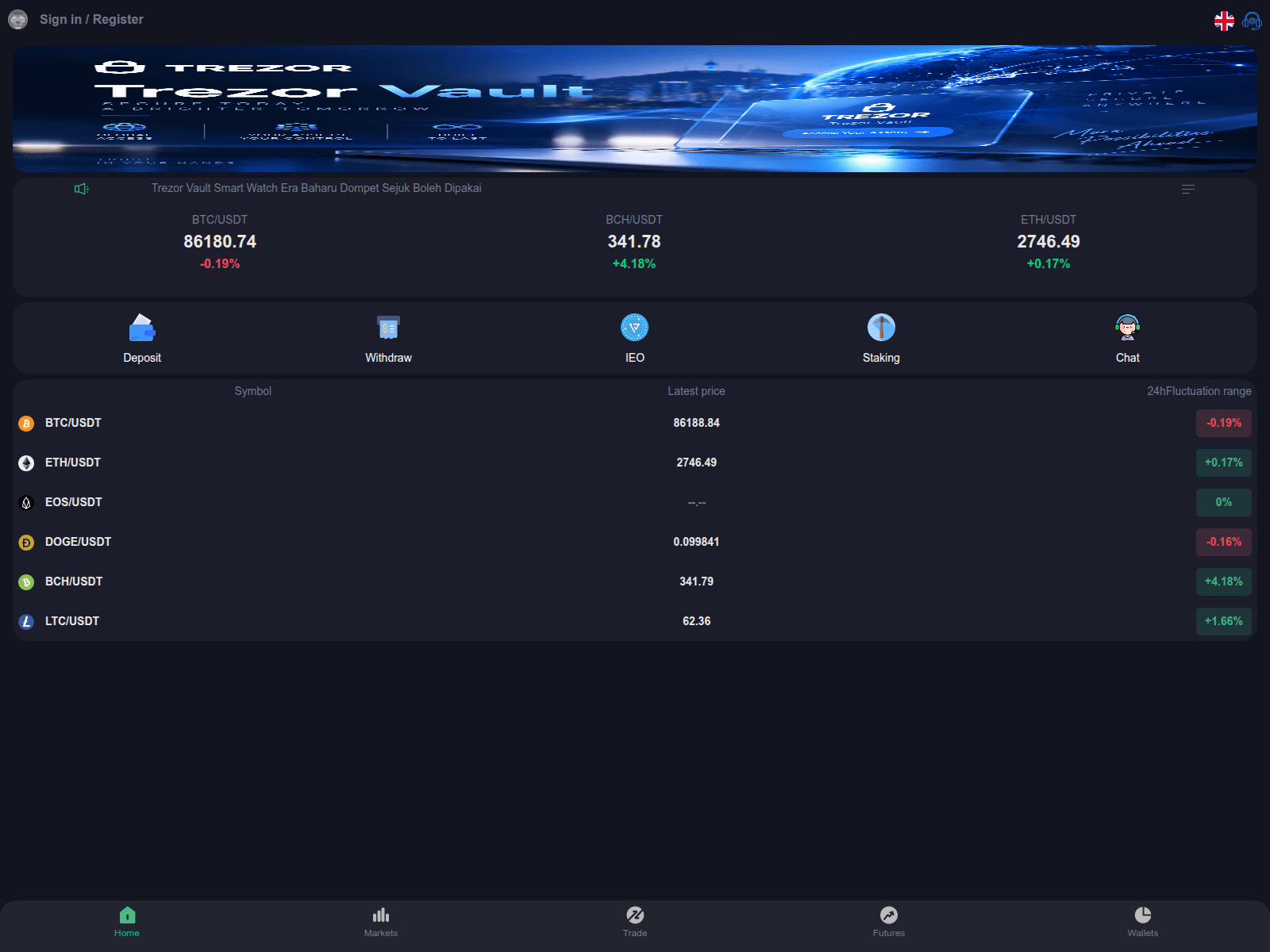Click price 341.79
Screen dimensions: 1270x952
[x=696, y=582]
